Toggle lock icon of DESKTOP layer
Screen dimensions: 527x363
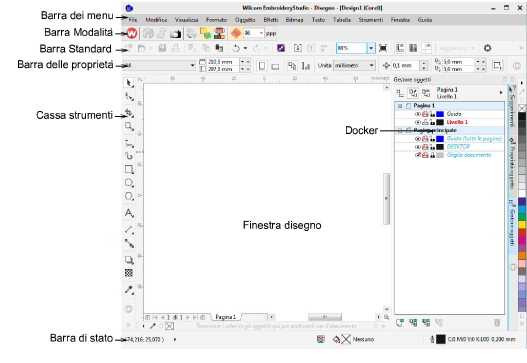click(433, 147)
